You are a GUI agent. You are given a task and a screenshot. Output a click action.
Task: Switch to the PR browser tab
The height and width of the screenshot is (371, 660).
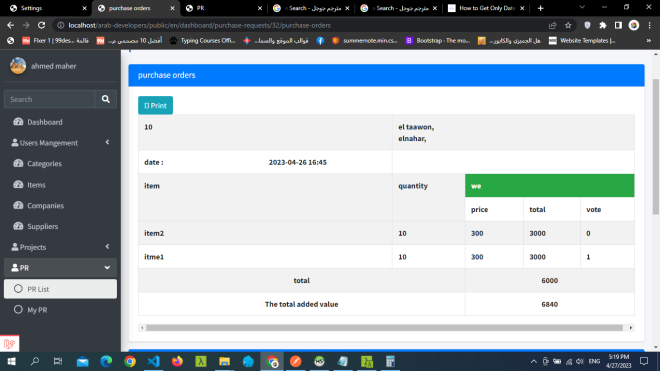coord(223,8)
